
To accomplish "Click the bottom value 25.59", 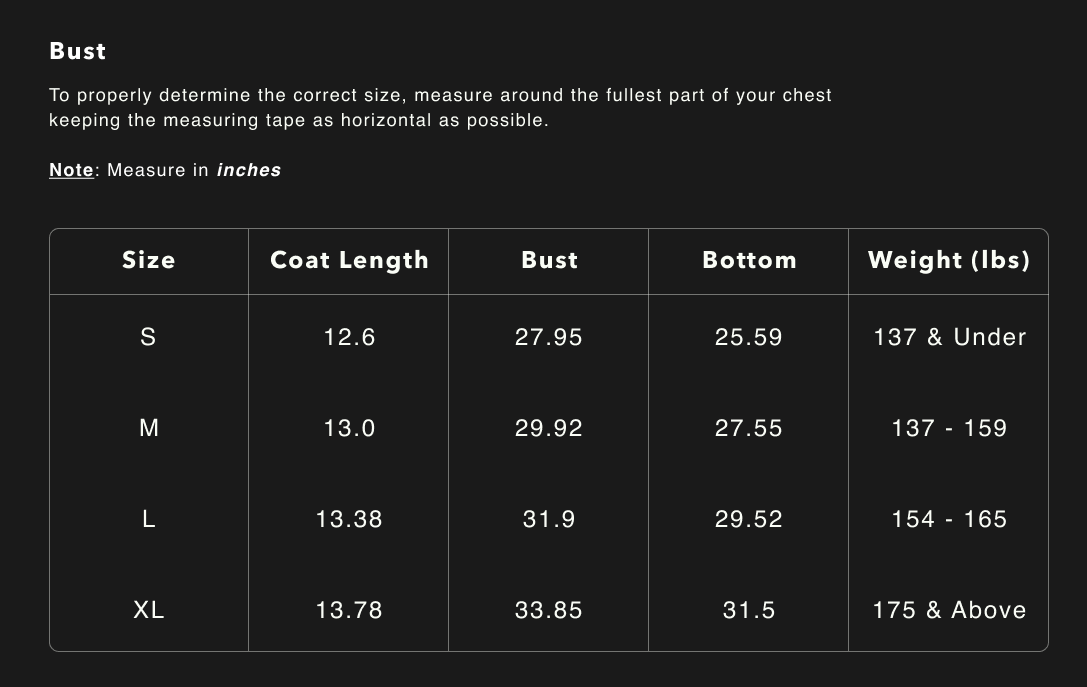I will (x=749, y=337).
